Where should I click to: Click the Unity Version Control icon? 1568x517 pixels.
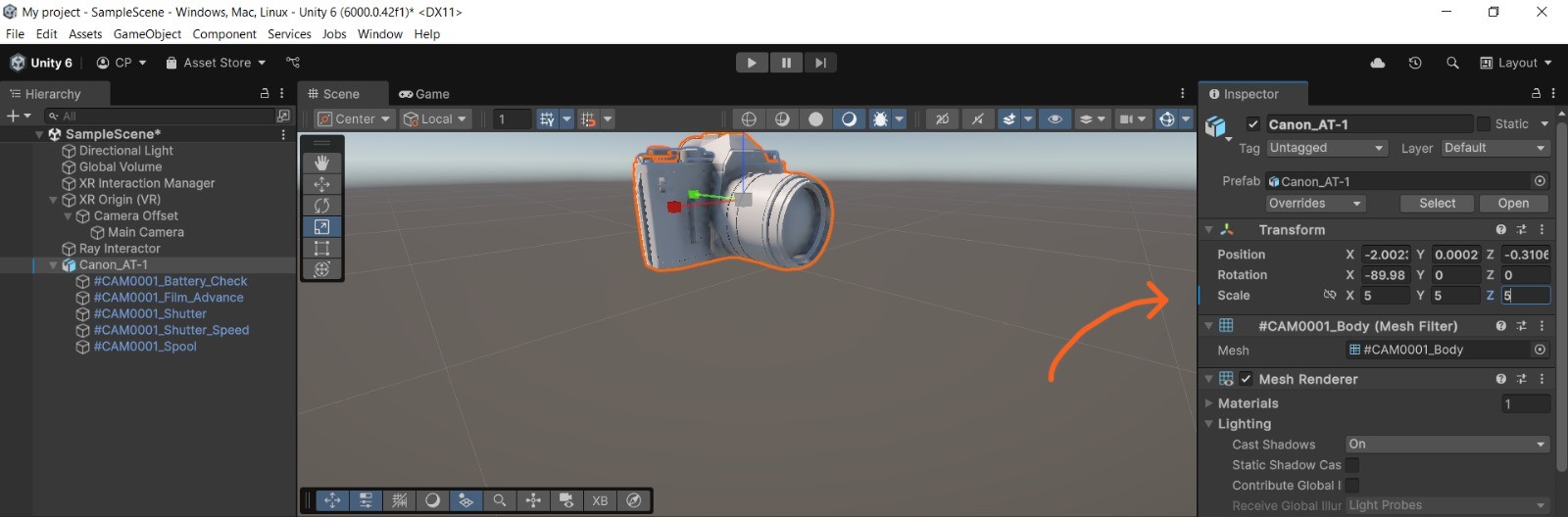coord(293,63)
